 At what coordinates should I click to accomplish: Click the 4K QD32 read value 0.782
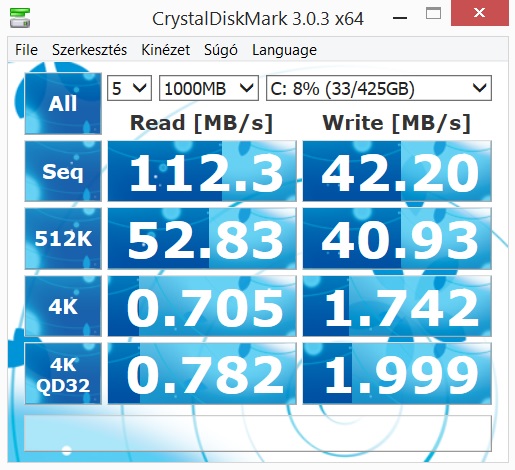[202, 373]
